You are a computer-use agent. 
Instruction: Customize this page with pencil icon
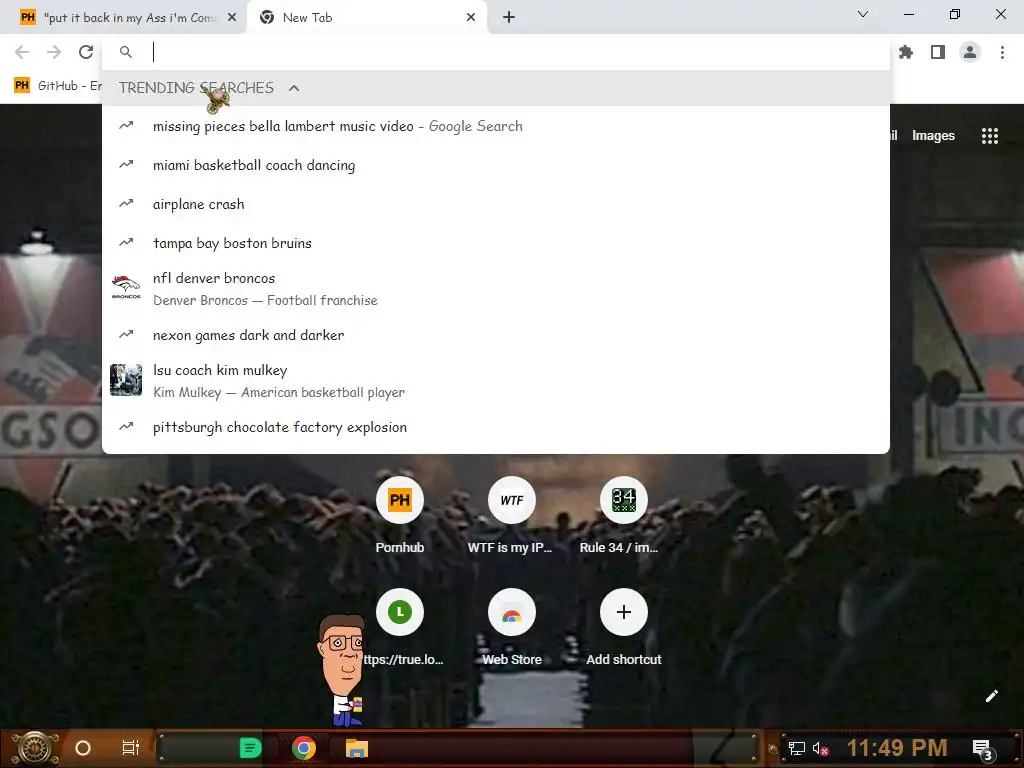point(991,696)
